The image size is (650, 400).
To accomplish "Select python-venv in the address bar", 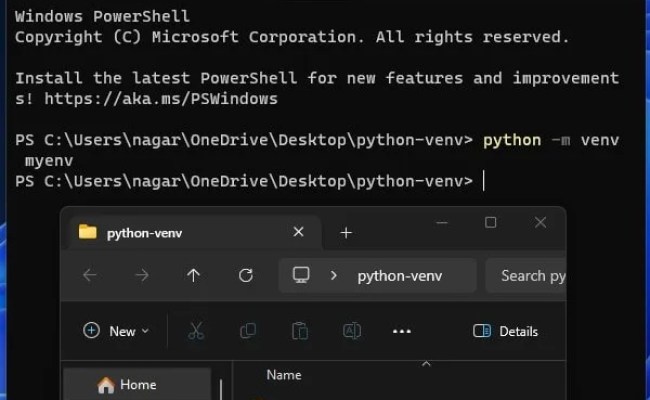I will 400,276.
